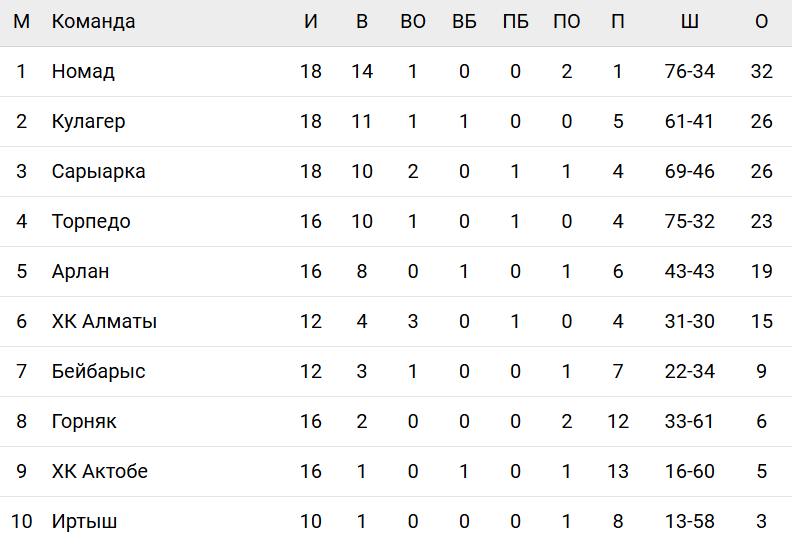Screen dimensions: 792x545
Task: Click the О points column header
Action: coord(761,22)
